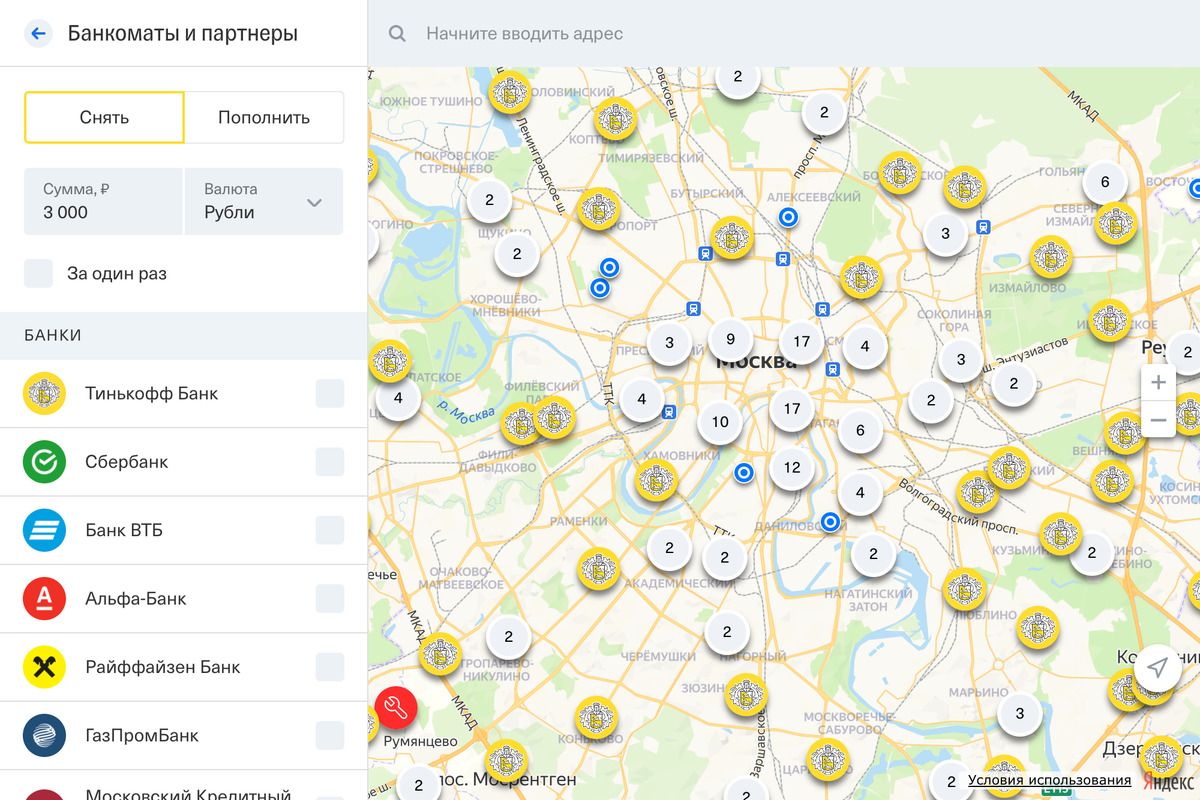The height and width of the screenshot is (800, 1200).
Task: Switch to the Пополнить tab
Action: coord(264,117)
